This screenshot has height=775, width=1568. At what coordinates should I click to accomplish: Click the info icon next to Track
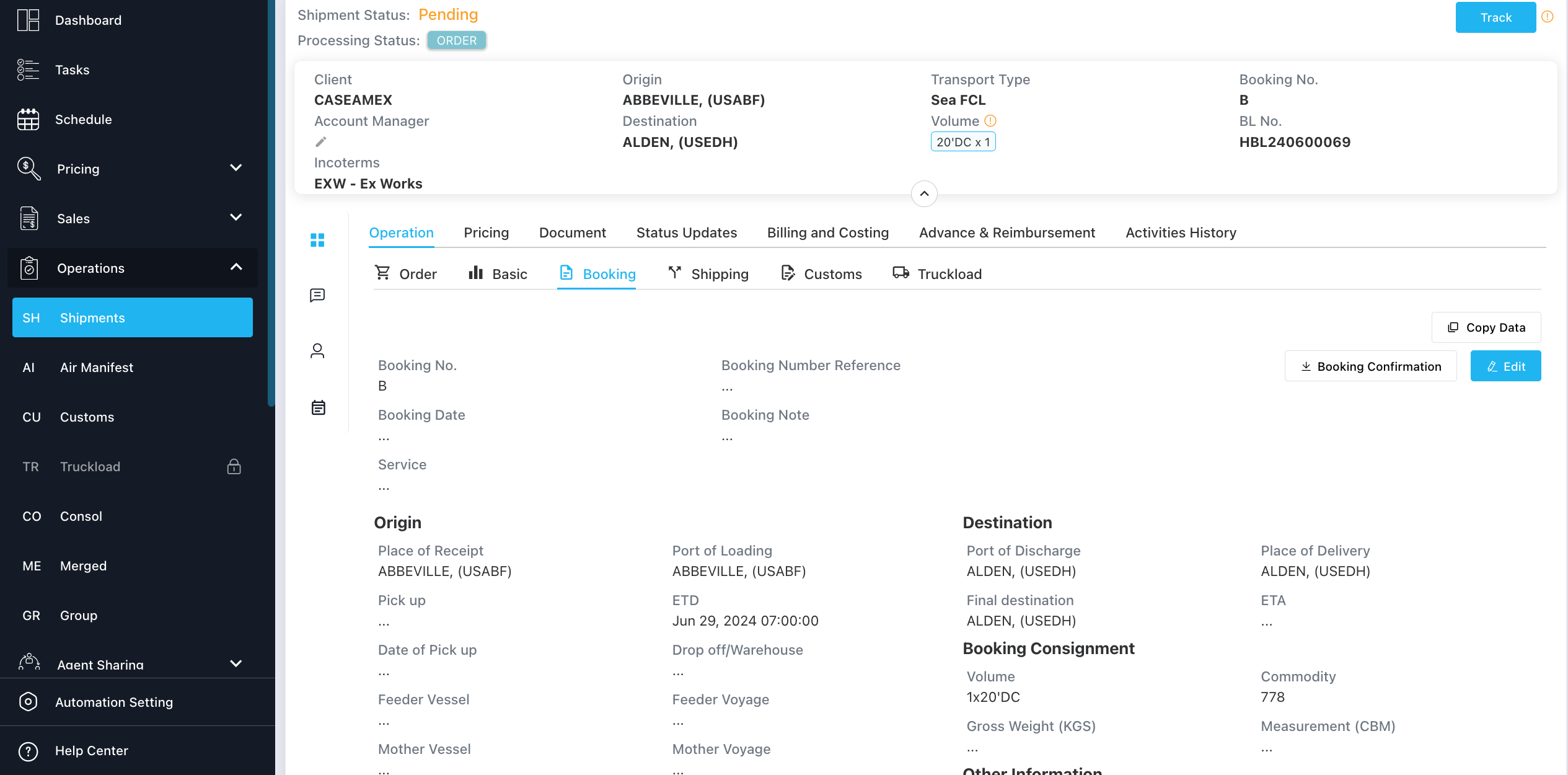pos(1548,17)
